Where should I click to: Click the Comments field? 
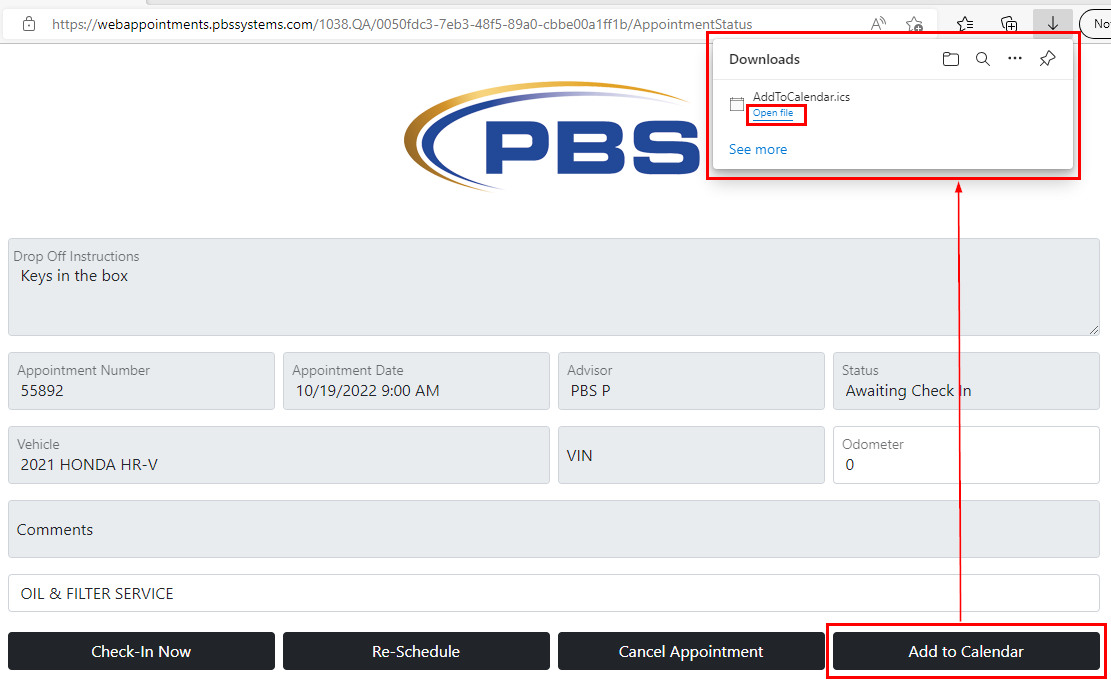coord(553,529)
